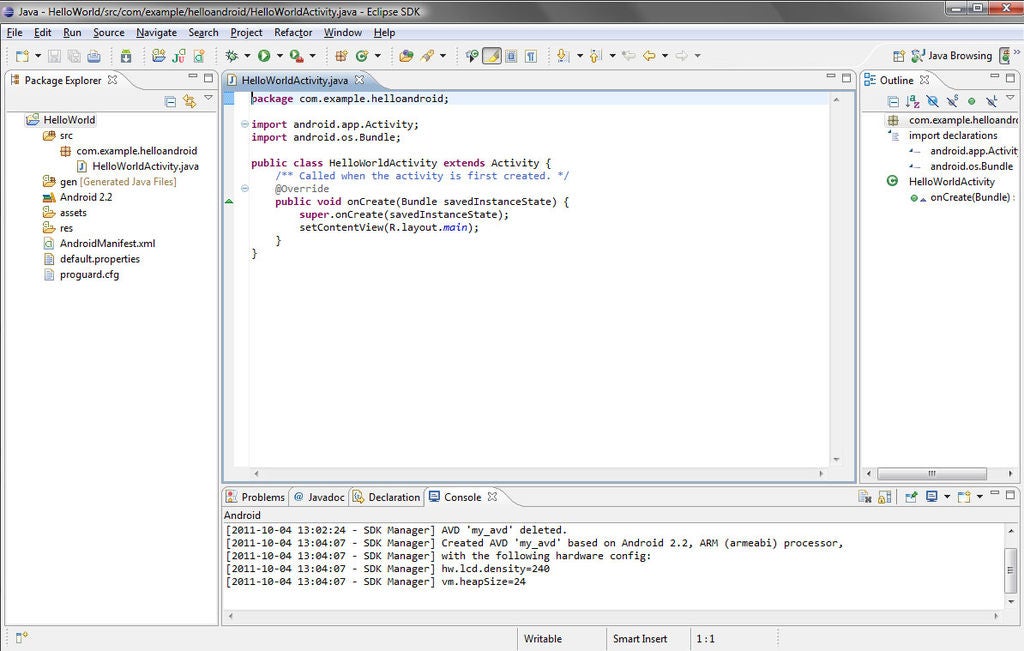Switch to the Problems tab
Image resolution: width=1024 pixels, height=651 pixels.
pyautogui.click(x=256, y=497)
